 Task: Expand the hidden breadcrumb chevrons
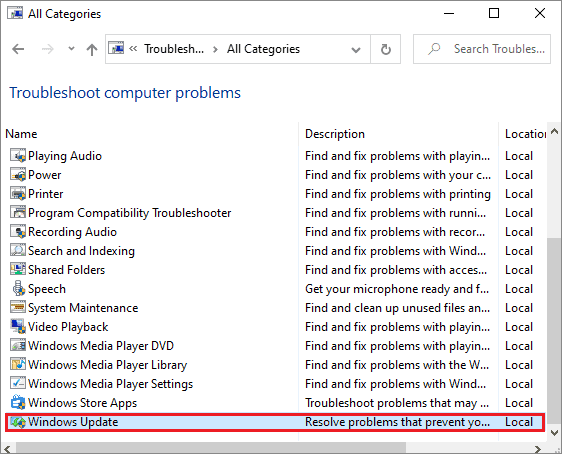133,49
